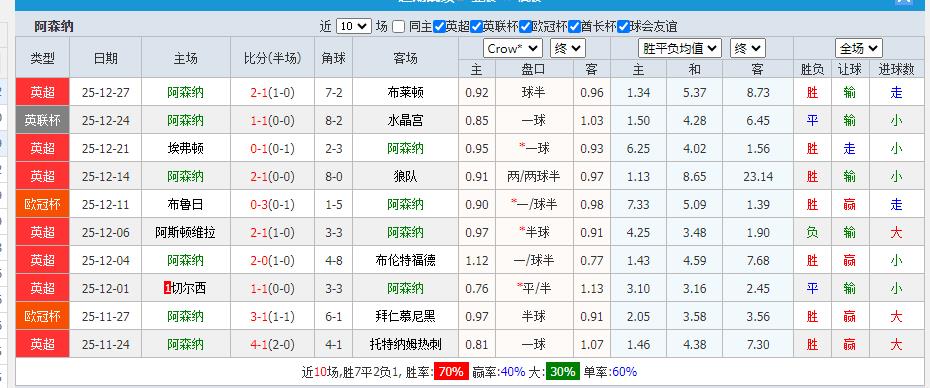This screenshot has height=388, width=930.
Task: Select the 英联杯 league tag on 25-12-24
Action: tap(43, 120)
